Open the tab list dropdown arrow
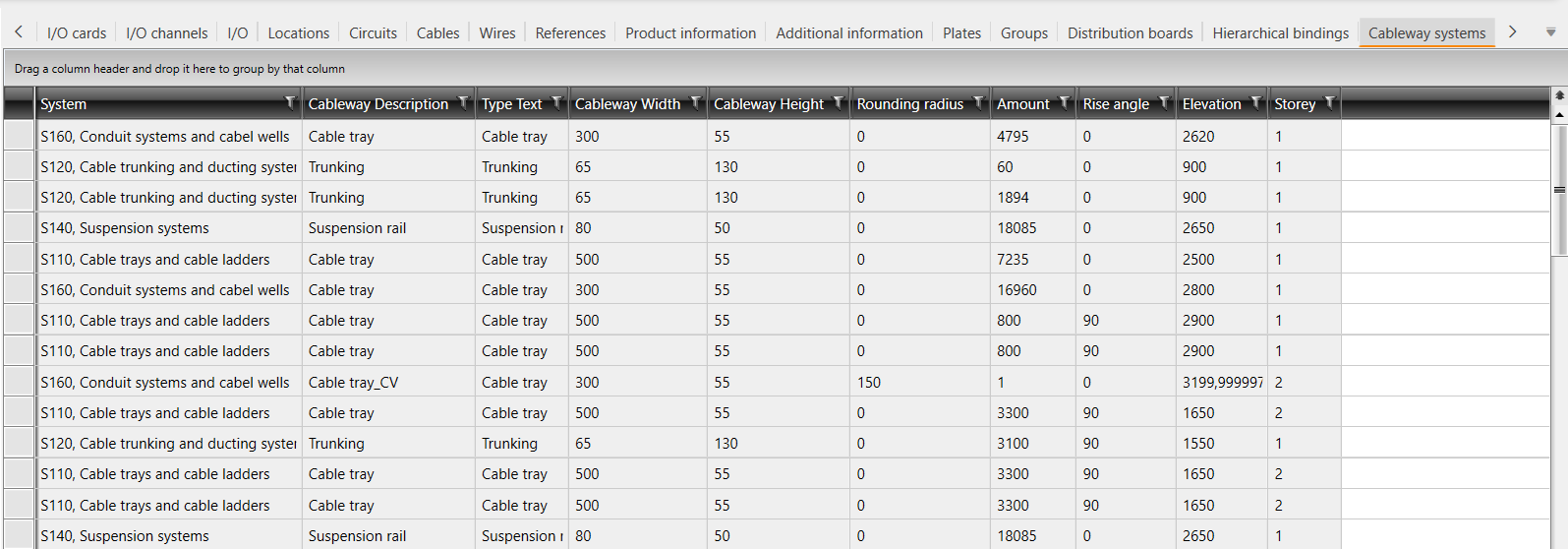 coord(1550,32)
